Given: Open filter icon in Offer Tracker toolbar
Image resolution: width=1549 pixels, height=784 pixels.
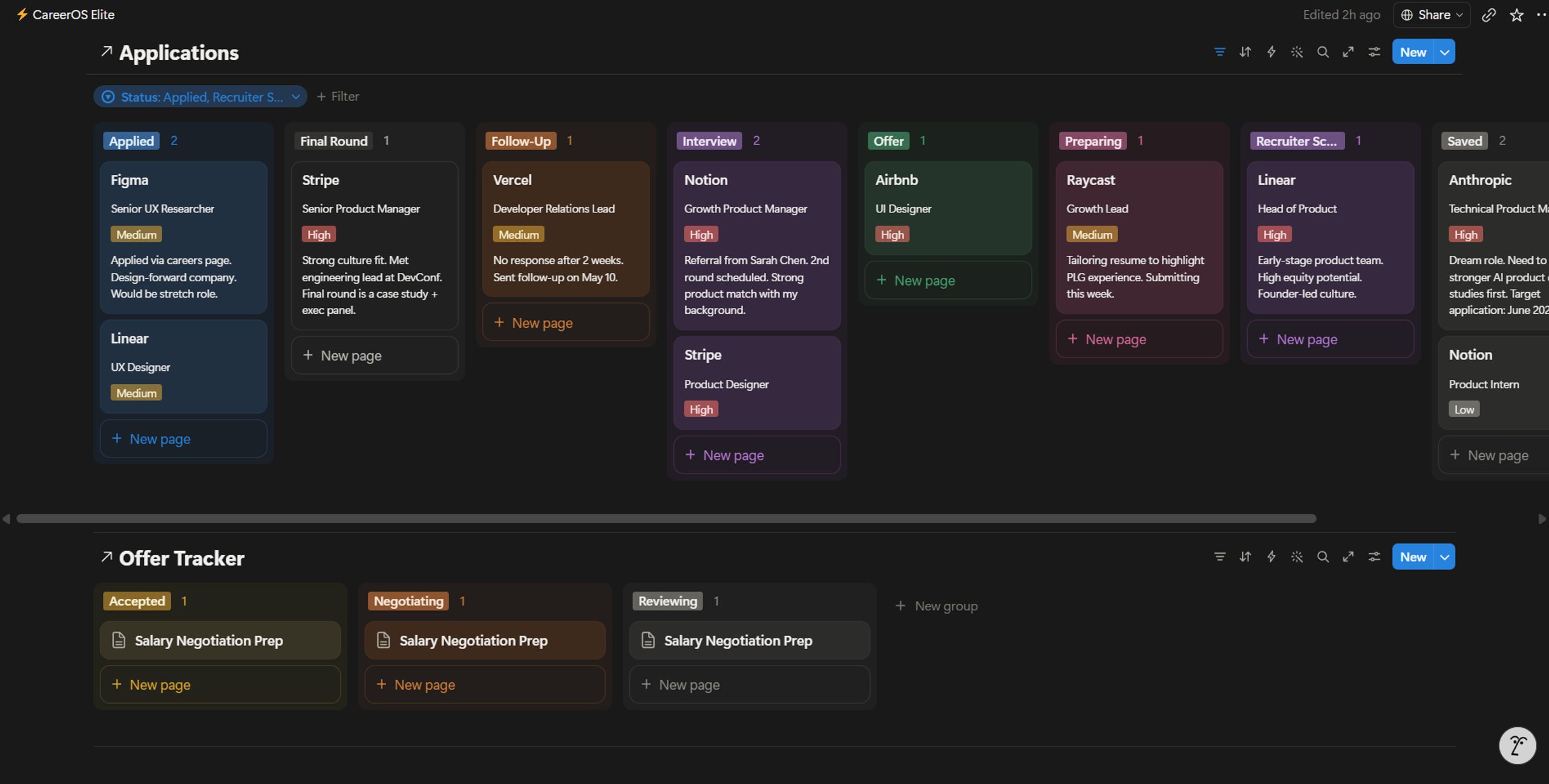Looking at the screenshot, I should pos(1219,557).
